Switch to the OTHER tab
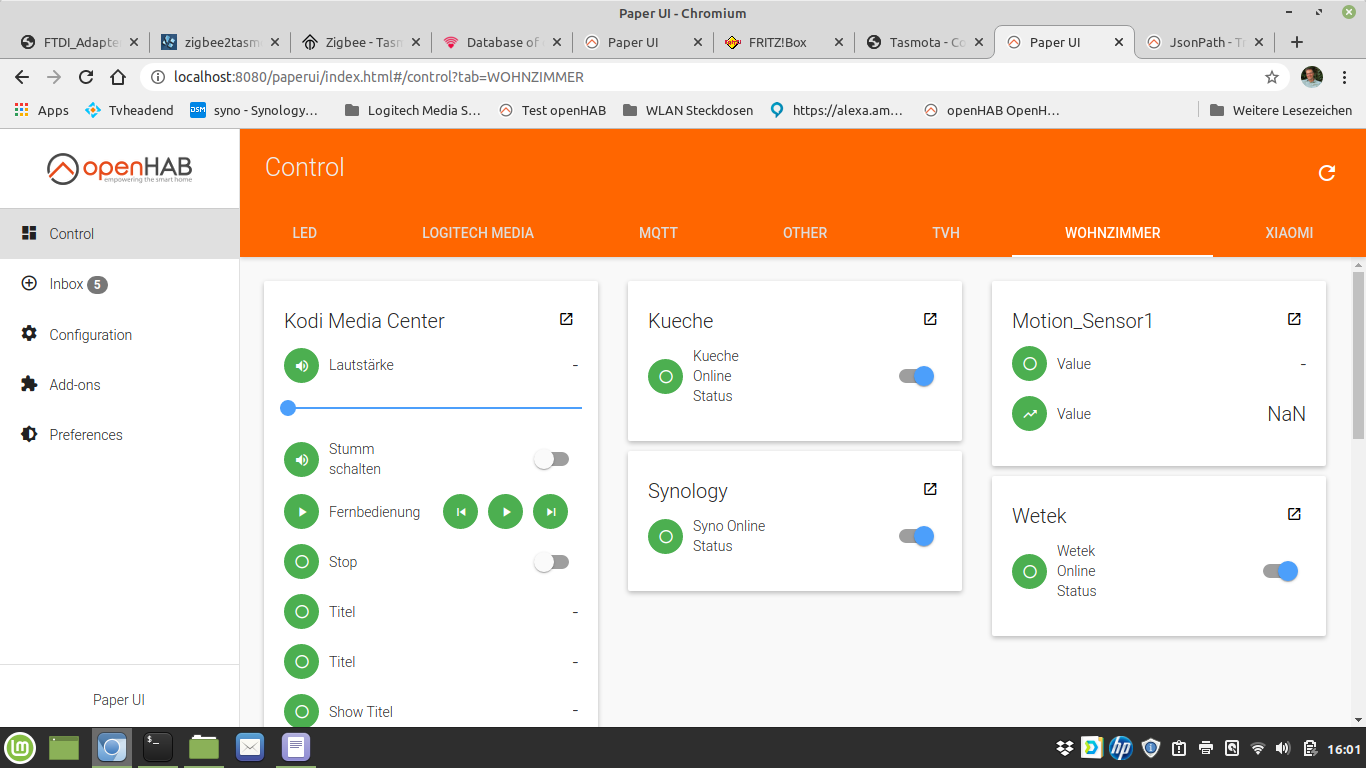The image size is (1366, 768). click(x=805, y=233)
